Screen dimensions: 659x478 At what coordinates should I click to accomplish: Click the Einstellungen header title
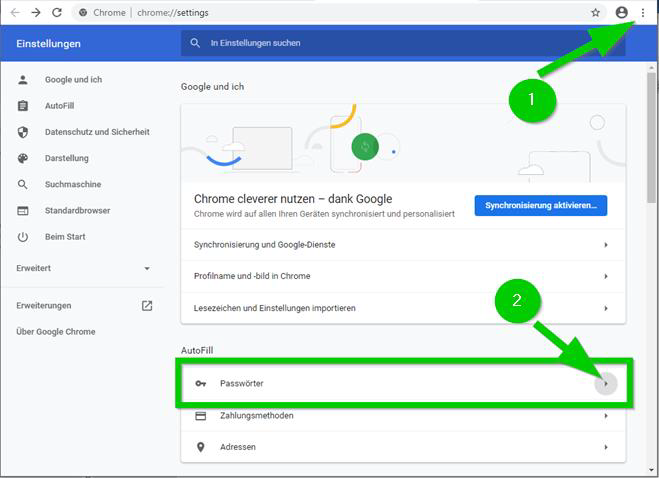[x=48, y=44]
